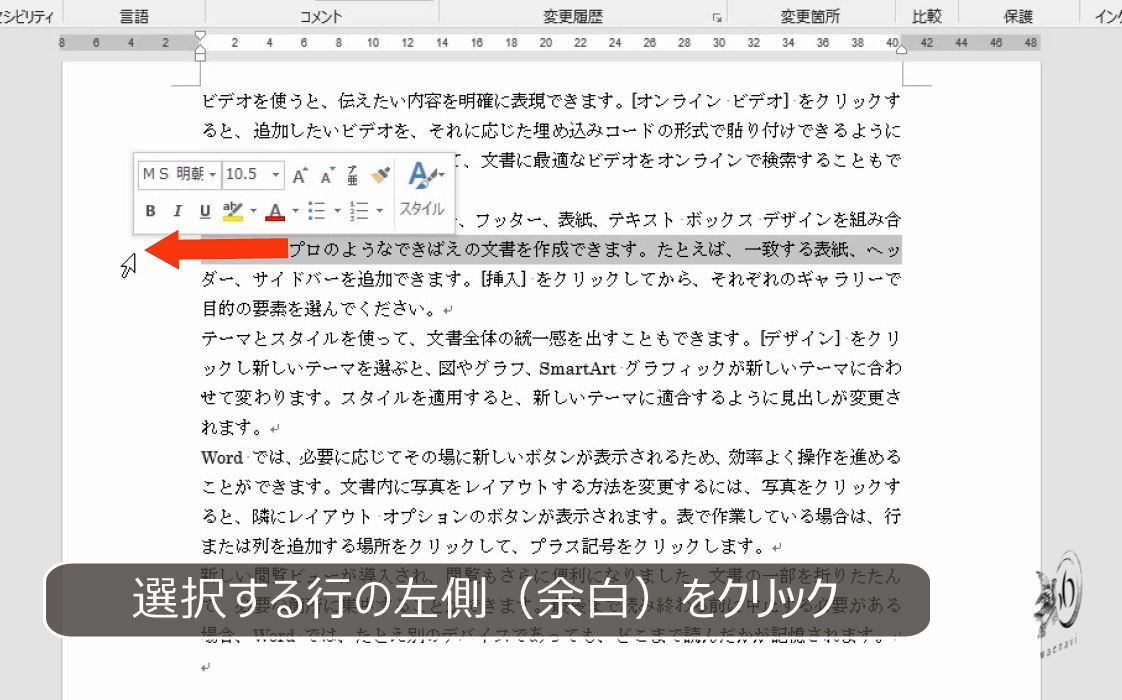This screenshot has height=700, width=1122.
Task: Select the format painter brush icon
Action: tap(381, 175)
